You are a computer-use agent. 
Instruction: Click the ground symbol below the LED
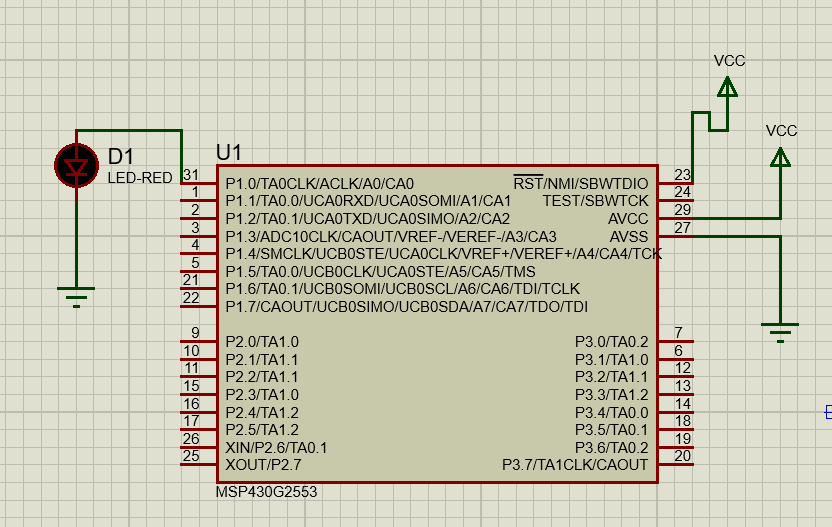[76, 297]
